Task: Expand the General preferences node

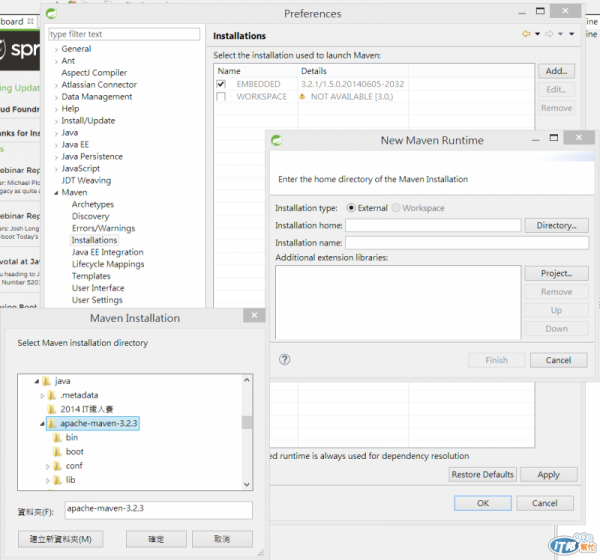Action: tap(56, 49)
